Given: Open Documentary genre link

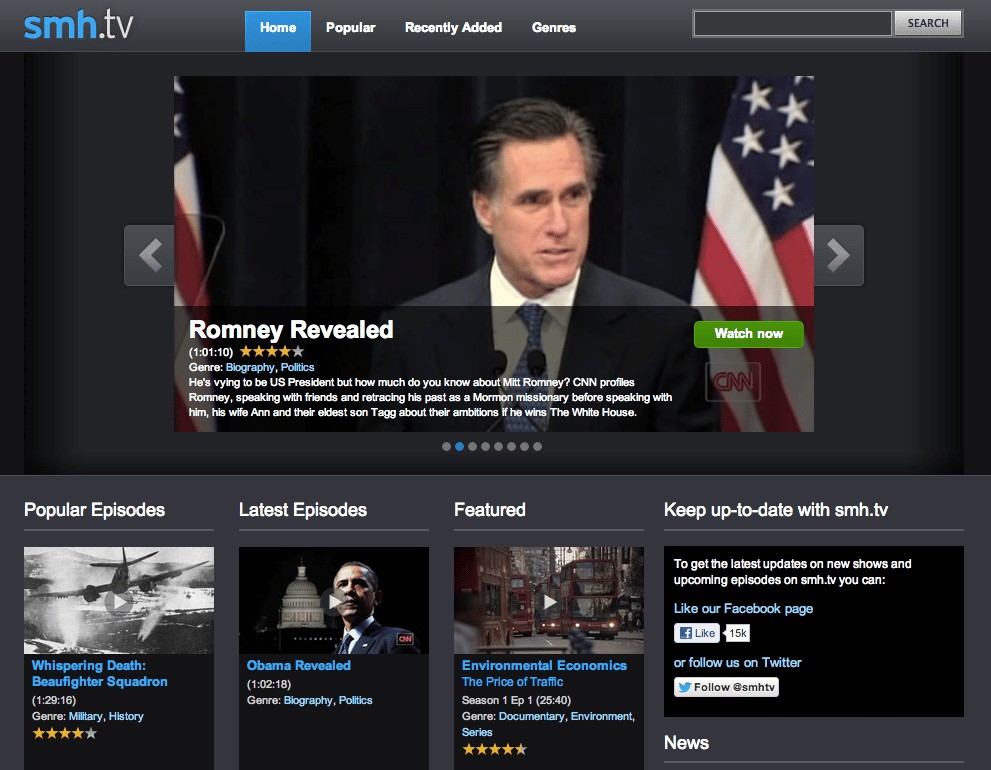Looking at the screenshot, I should pyautogui.click(x=532, y=716).
